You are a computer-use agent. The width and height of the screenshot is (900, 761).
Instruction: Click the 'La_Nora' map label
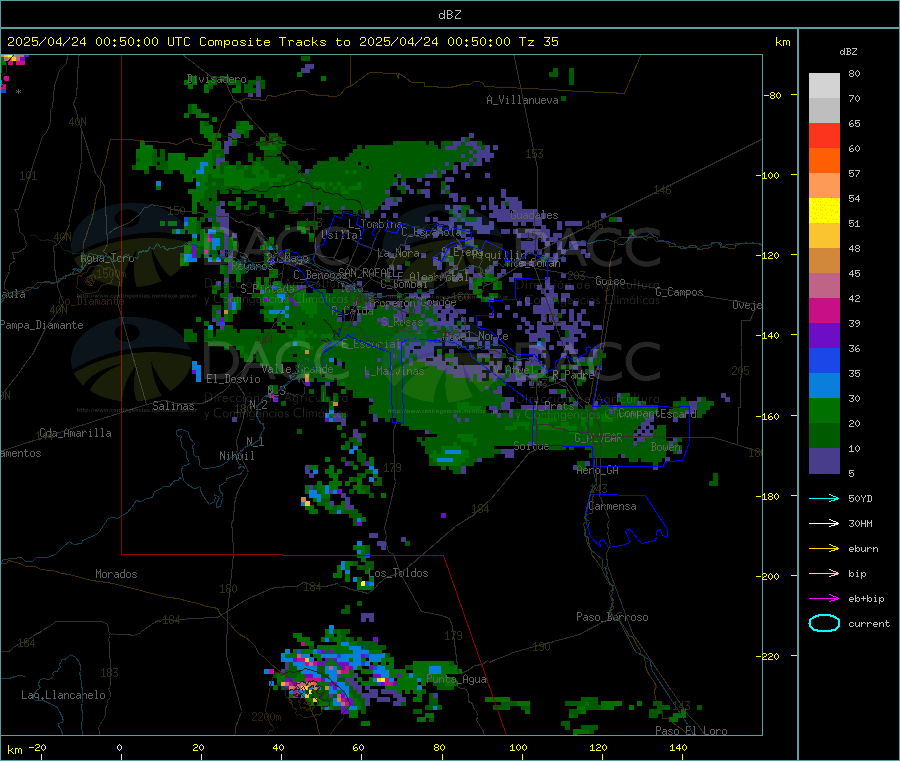[398, 253]
